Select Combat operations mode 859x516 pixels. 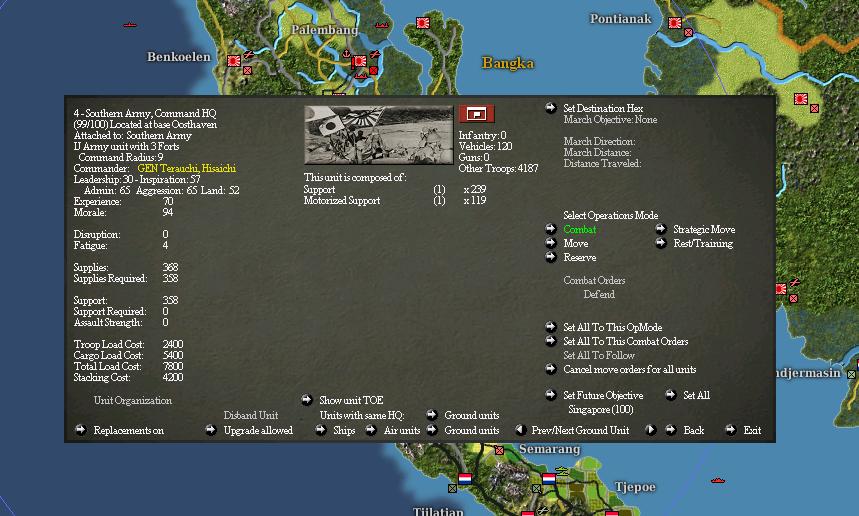(x=551, y=229)
